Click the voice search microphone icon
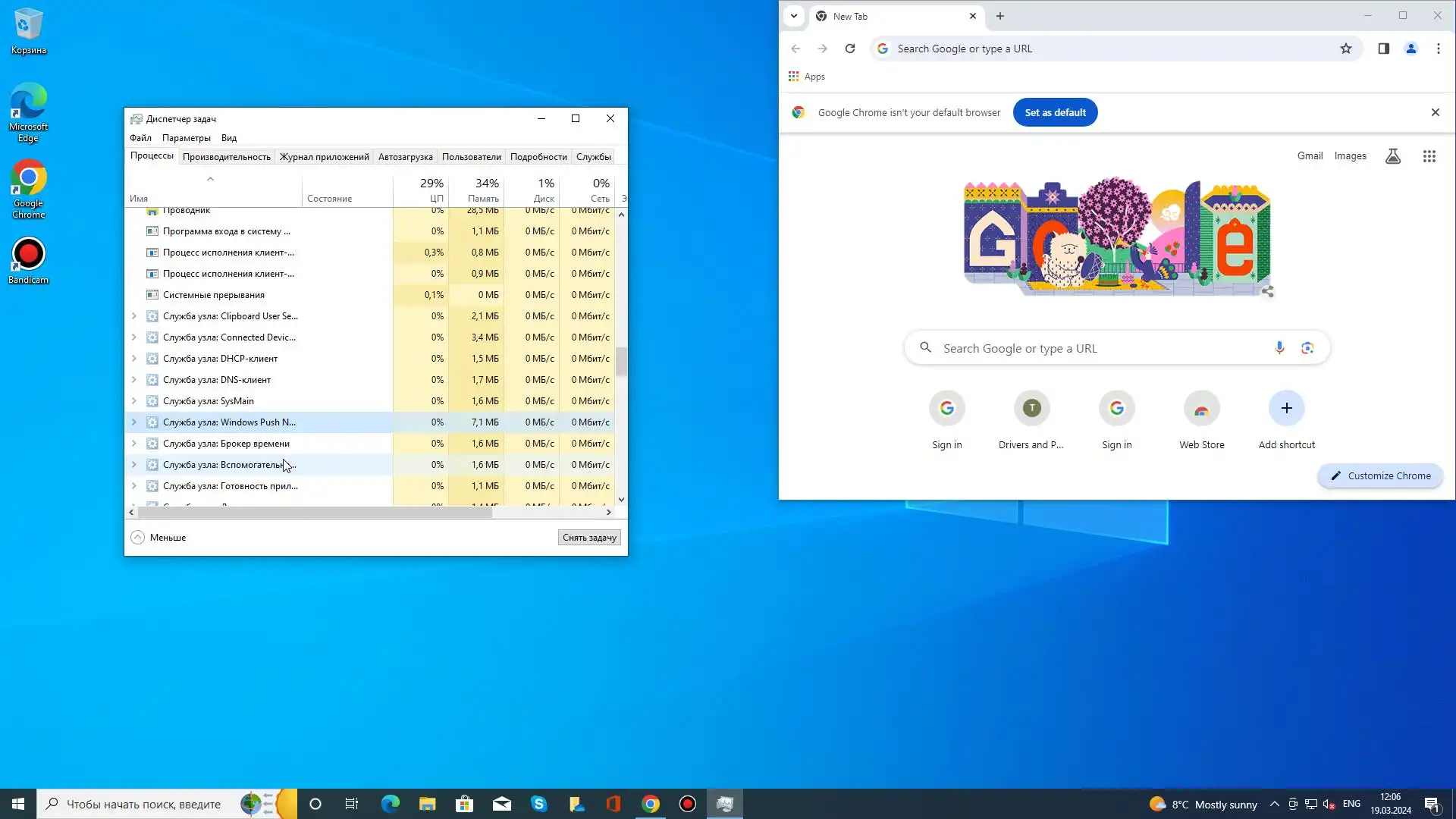Screen dimensions: 1456x819 coord(1279,348)
